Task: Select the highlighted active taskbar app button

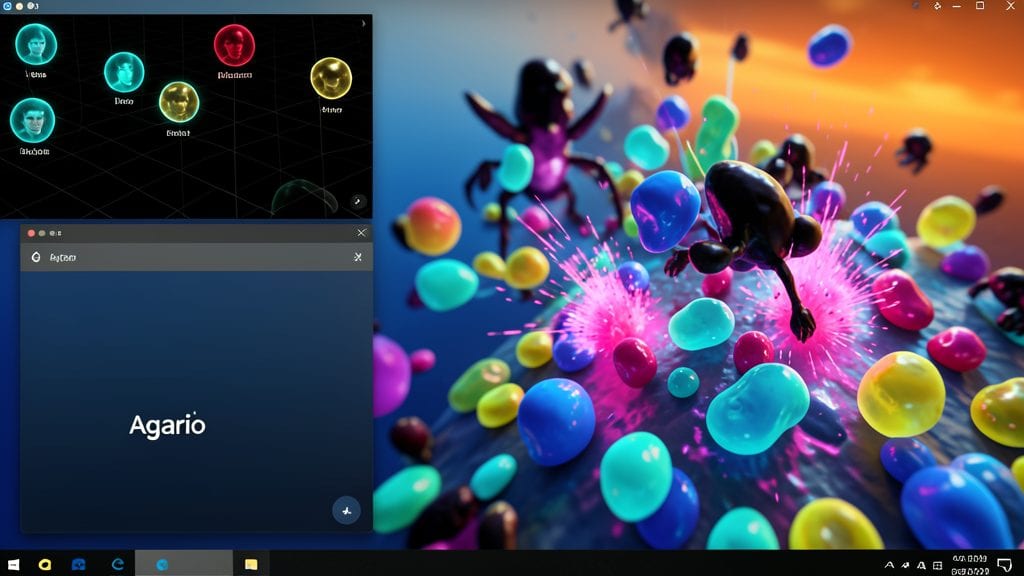Action: pos(184,564)
